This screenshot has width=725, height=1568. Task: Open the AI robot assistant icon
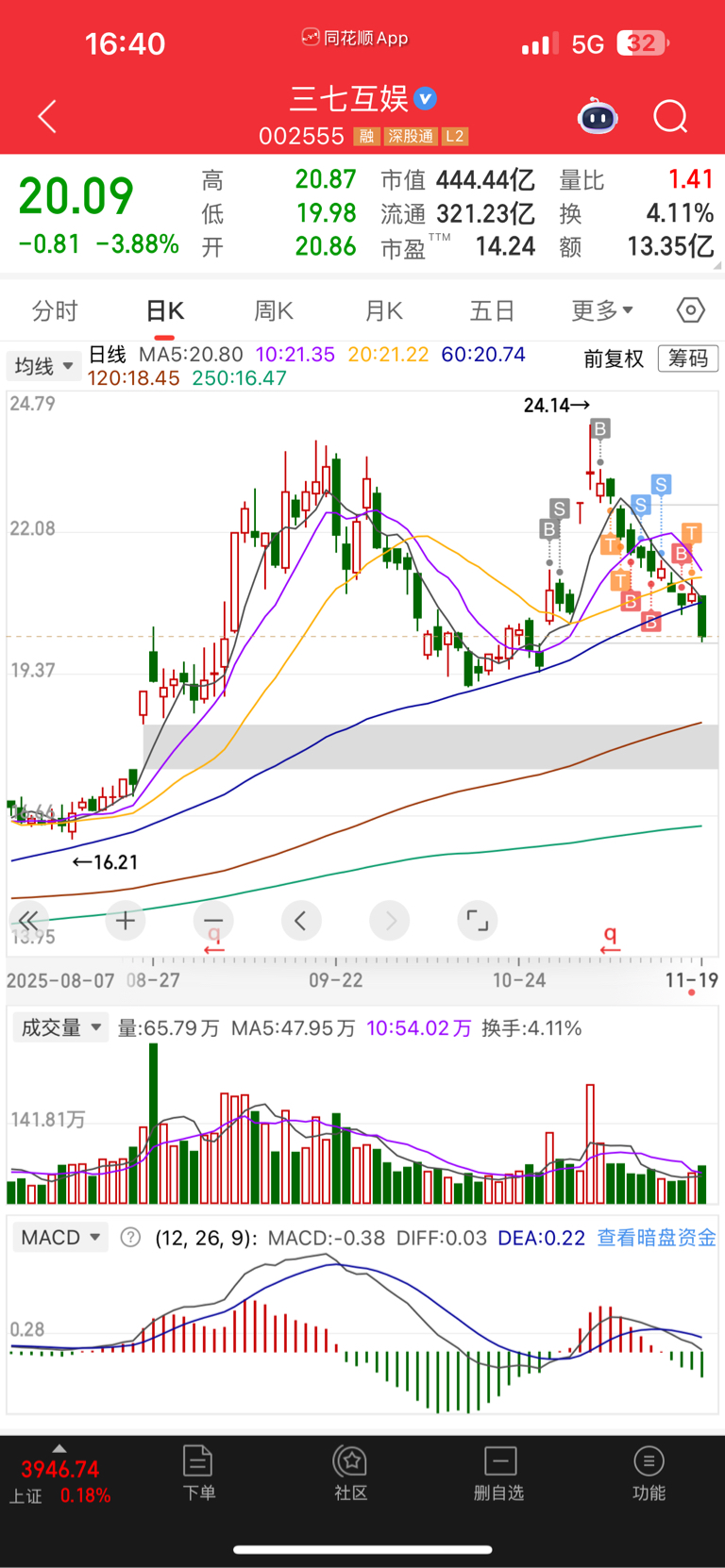[x=597, y=116]
